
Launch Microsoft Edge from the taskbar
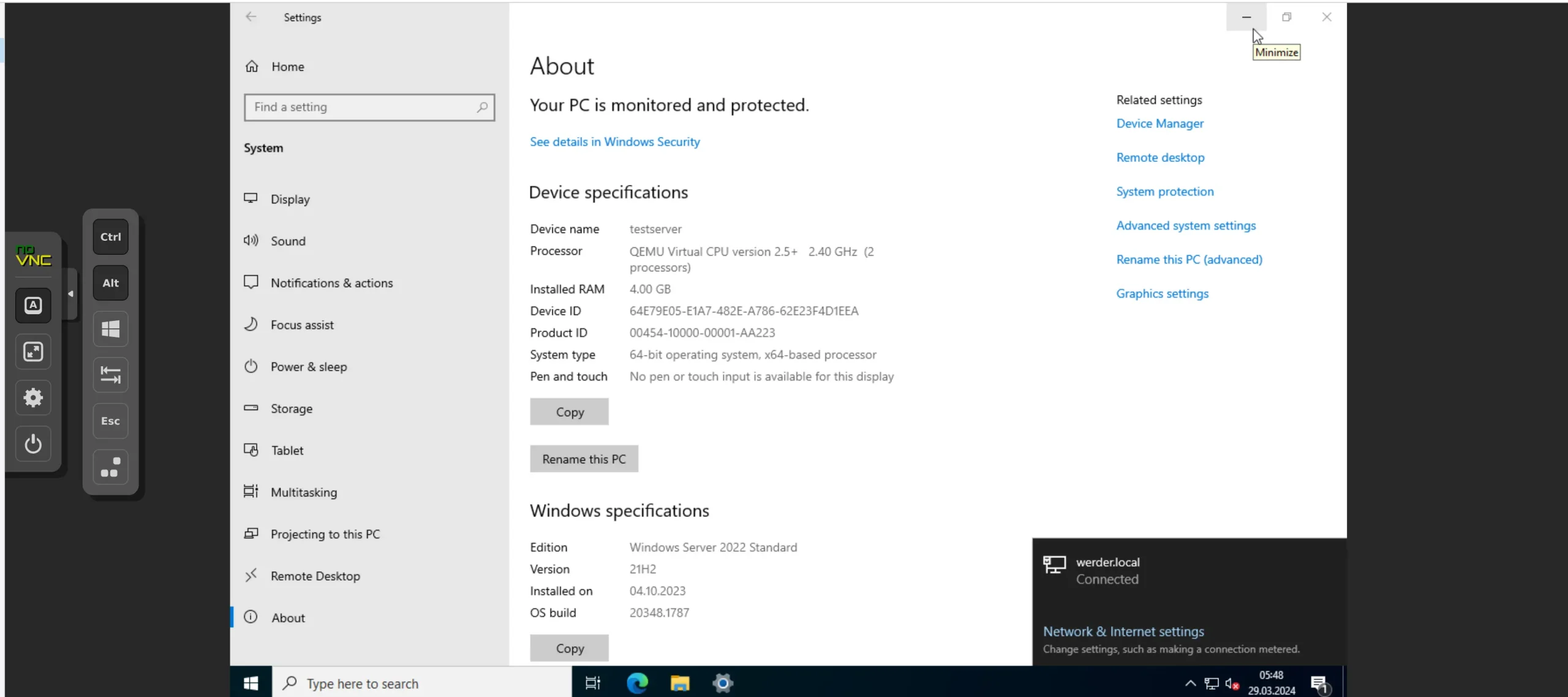click(x=637, y=682)
